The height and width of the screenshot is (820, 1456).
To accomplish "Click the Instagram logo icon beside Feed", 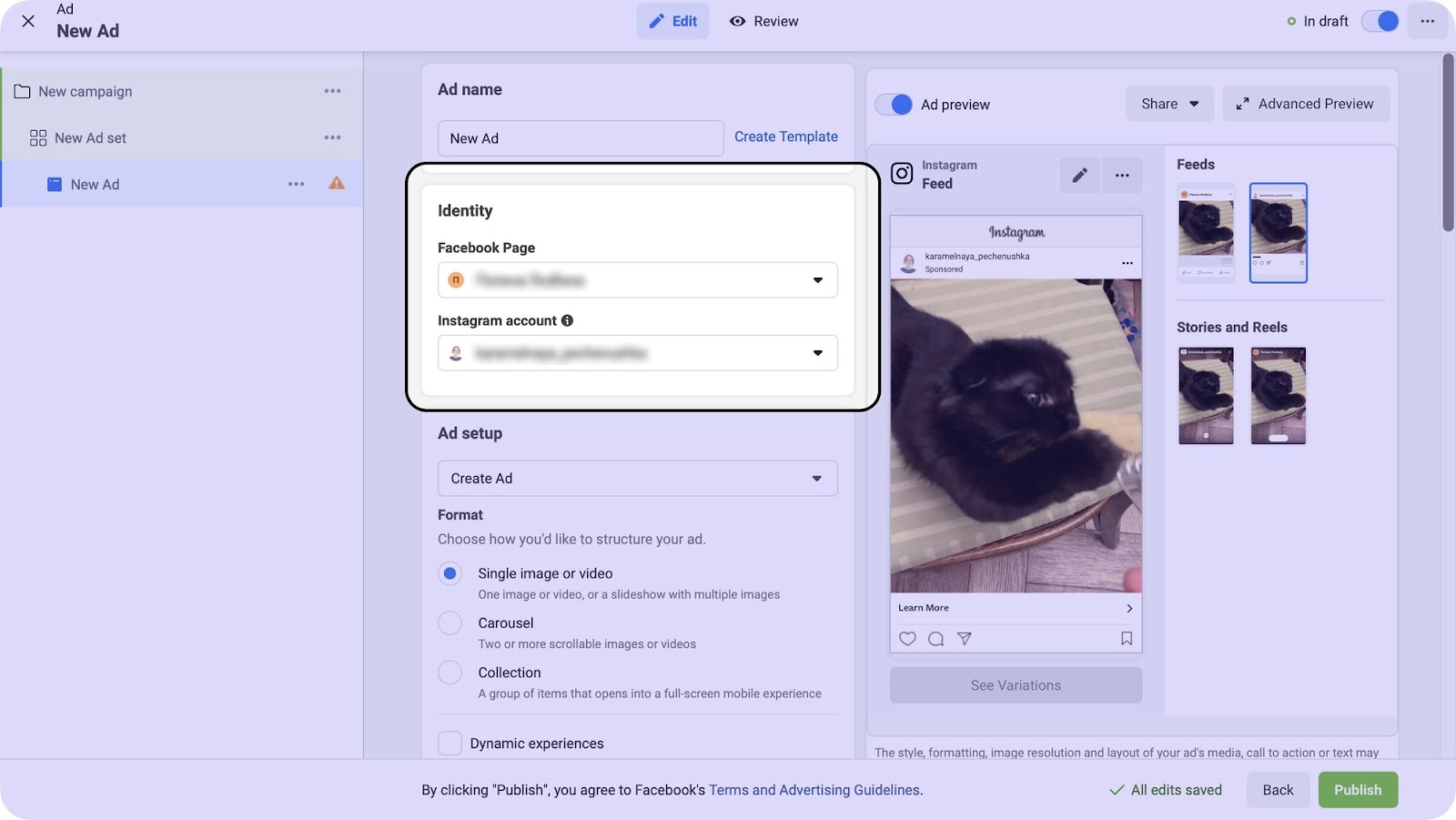I will coord(902,174).
